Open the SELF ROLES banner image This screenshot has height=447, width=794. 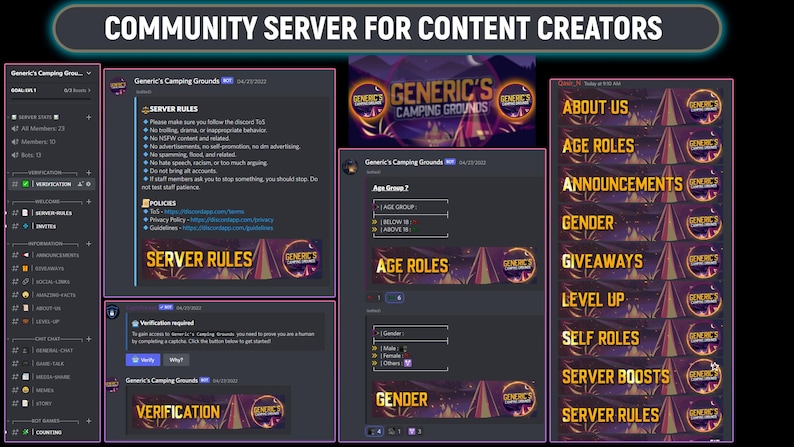[x=641, y=338]
